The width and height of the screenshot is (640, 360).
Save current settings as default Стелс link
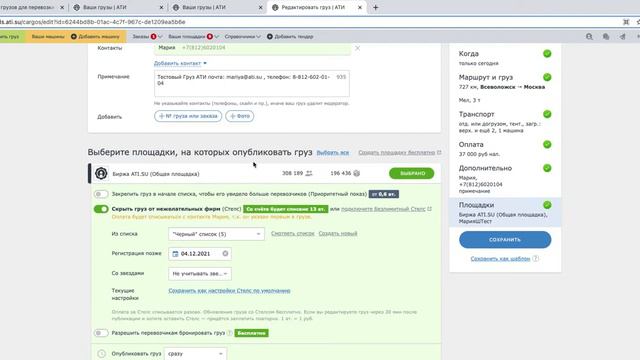[229, 291]
